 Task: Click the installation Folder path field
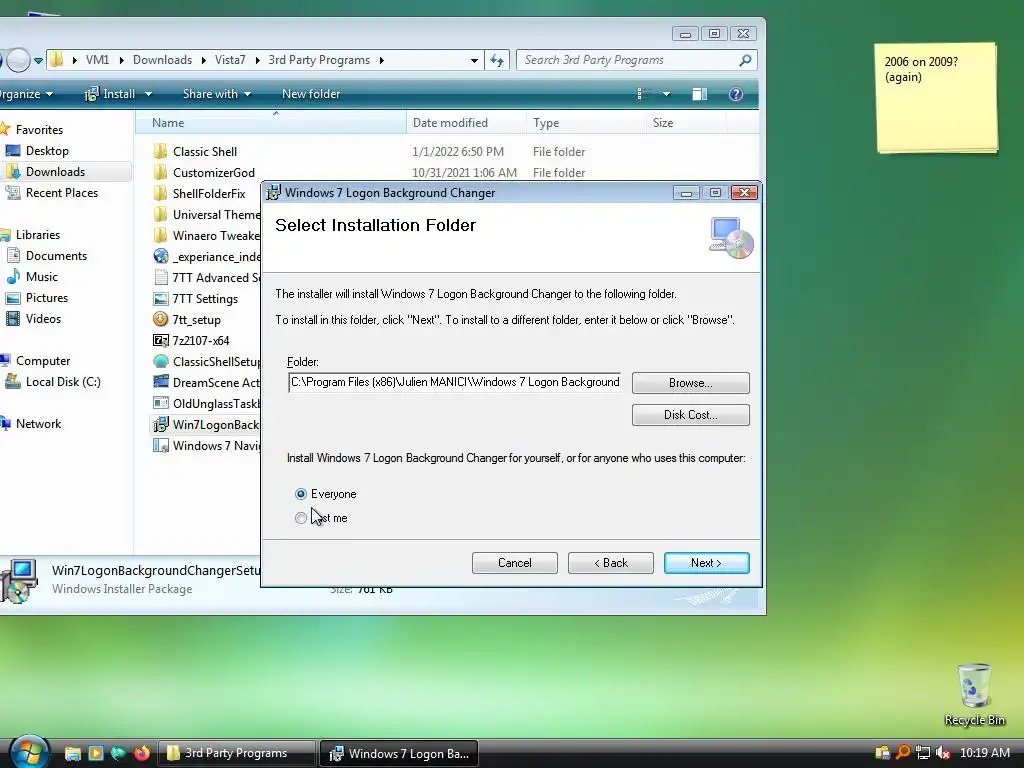454,382
